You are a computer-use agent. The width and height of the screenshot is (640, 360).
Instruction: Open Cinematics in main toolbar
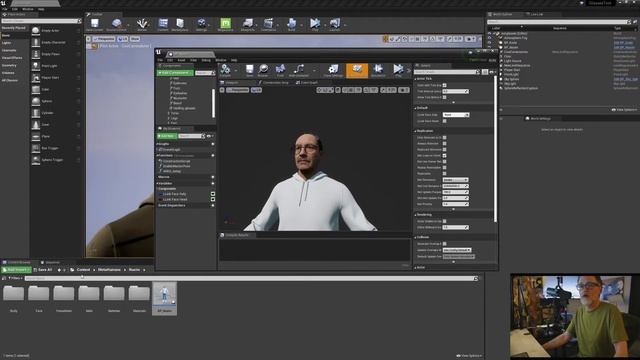pyautogui.click(x=268, y=24)
